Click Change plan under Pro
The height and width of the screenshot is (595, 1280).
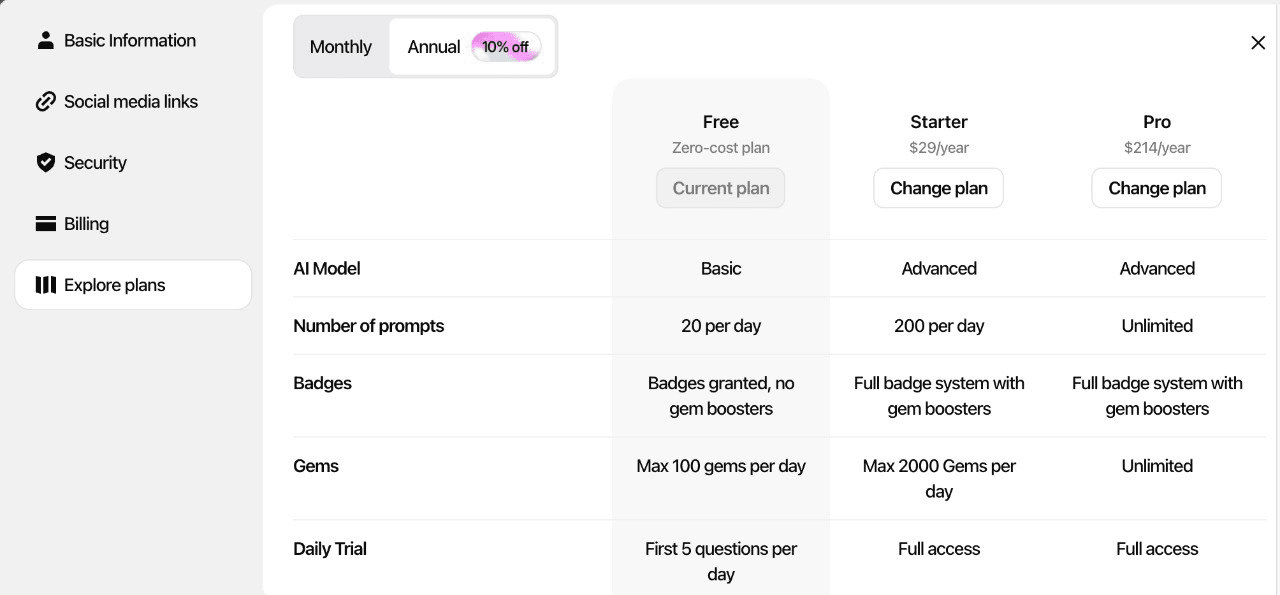coord(1156,188)
